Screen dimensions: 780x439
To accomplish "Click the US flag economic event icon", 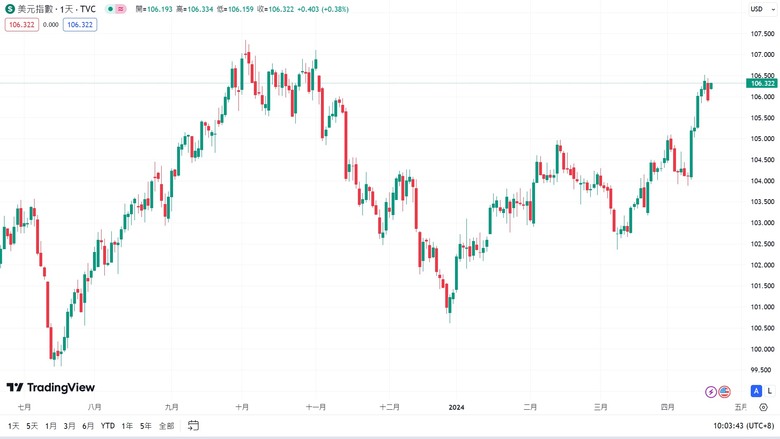I will [x=724, y=392].
